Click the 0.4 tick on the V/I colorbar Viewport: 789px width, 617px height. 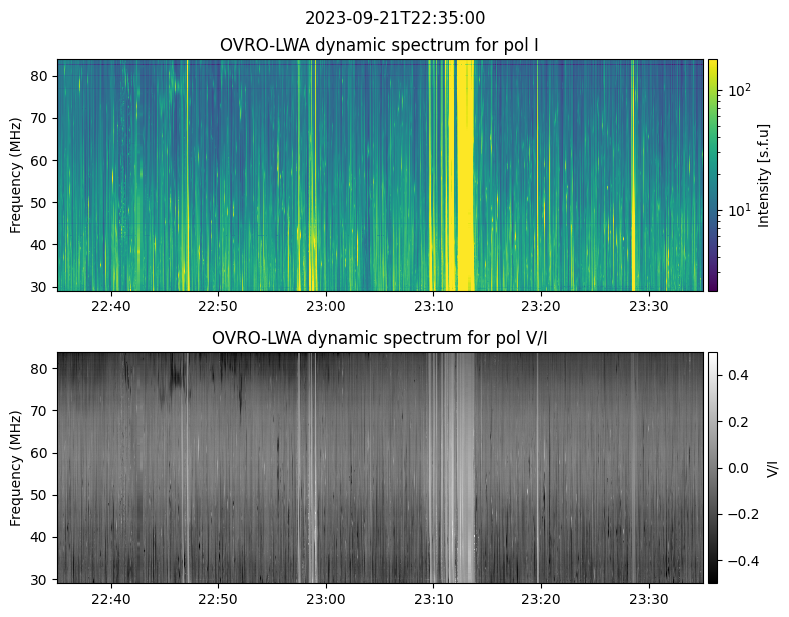tap(737, 375)
